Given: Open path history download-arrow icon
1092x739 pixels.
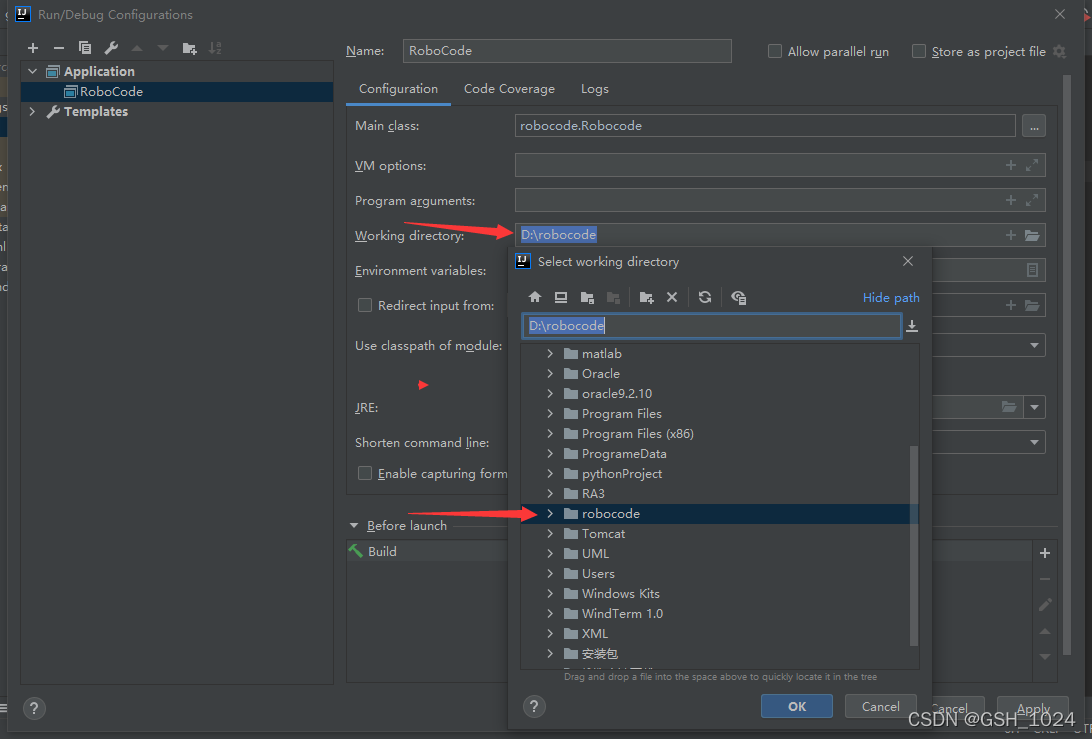Looking at the screenshot, I should click(912, 326).
